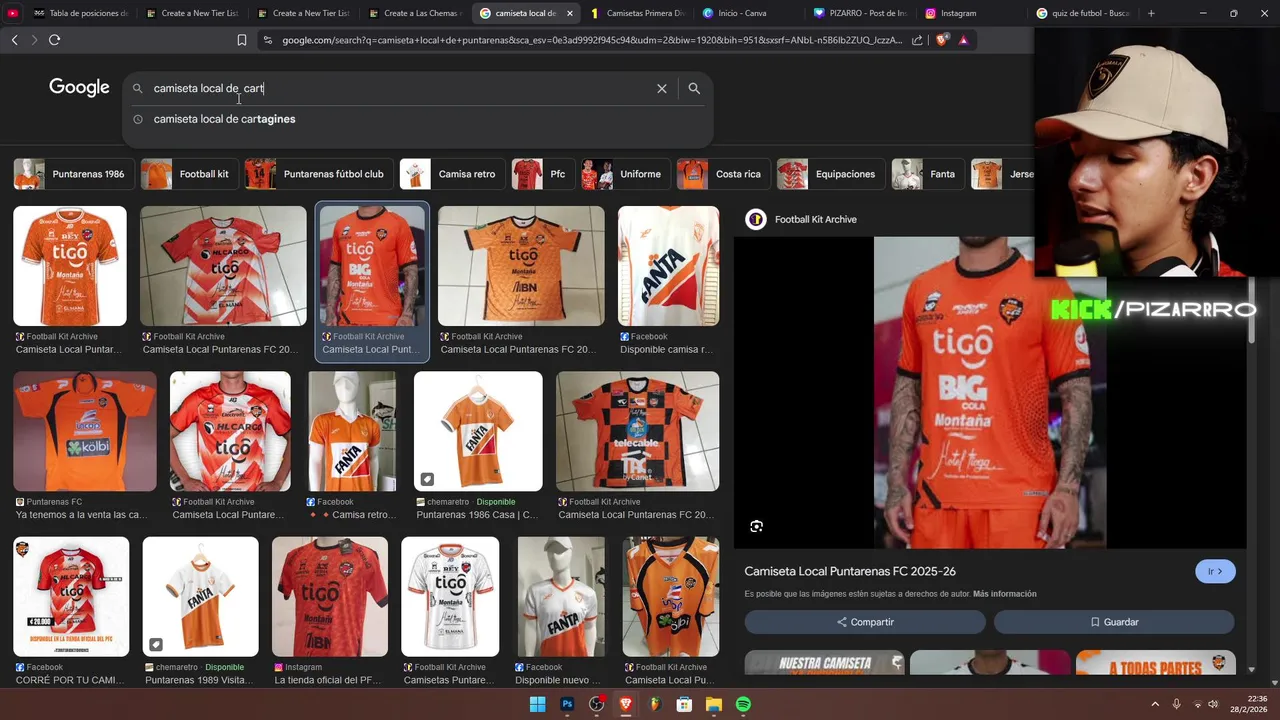Clear the search box with the X
The image size is (1280, 720).
click(661, 88)
